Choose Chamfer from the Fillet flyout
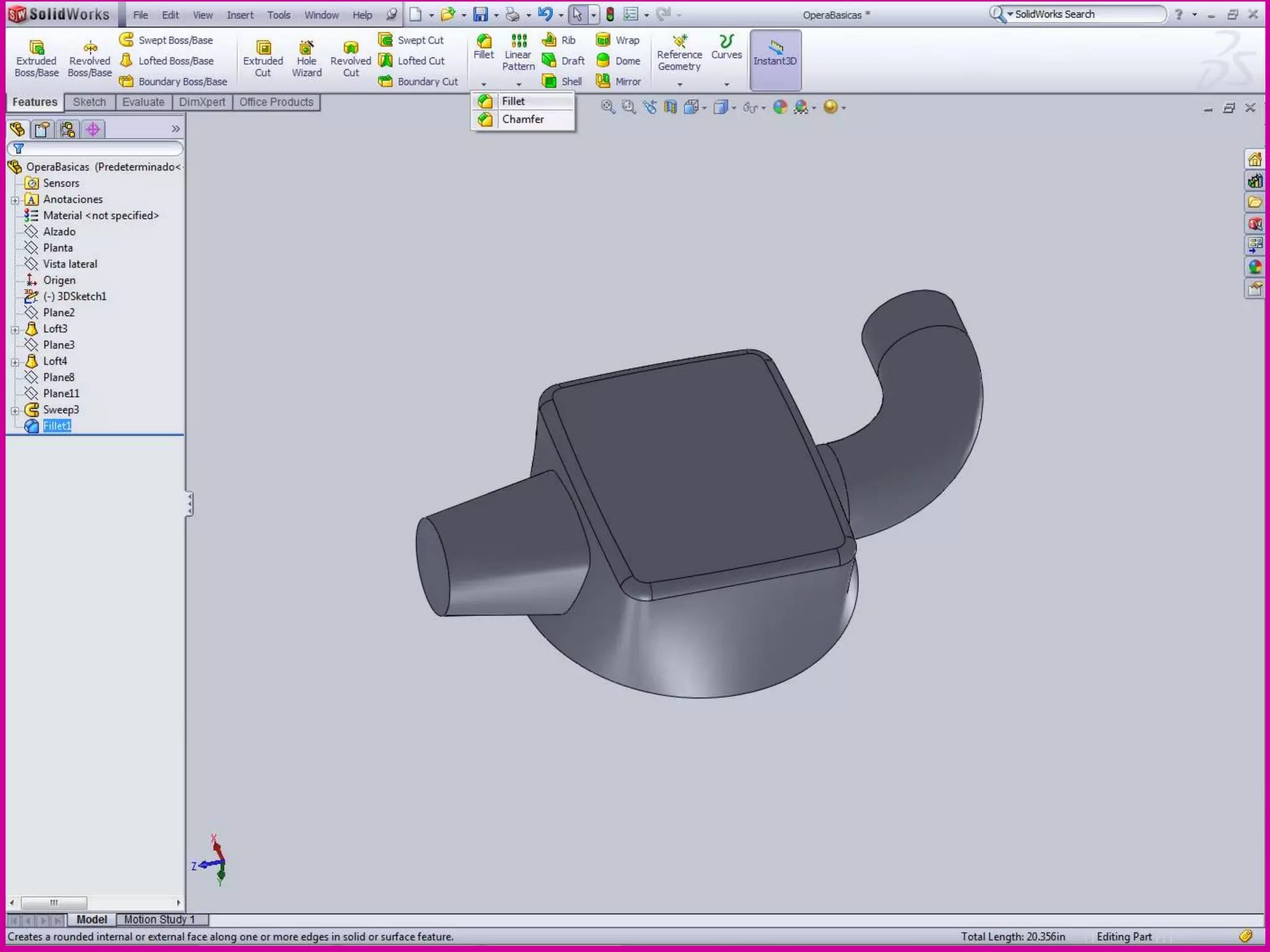The height and width of the screenshot is (952, 1270). [522, 119]
